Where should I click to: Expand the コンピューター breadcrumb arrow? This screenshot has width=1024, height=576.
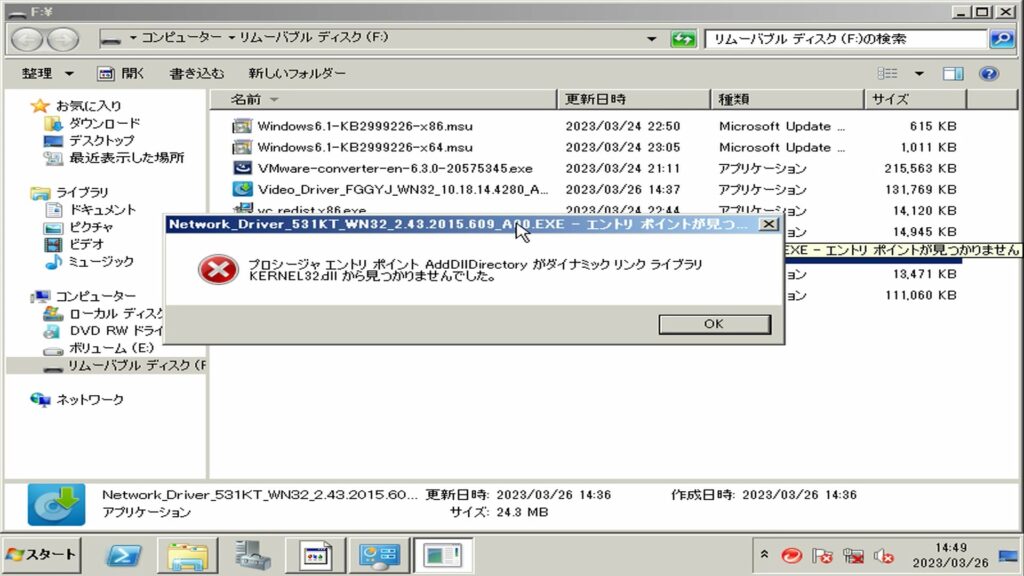click(231, 38)
